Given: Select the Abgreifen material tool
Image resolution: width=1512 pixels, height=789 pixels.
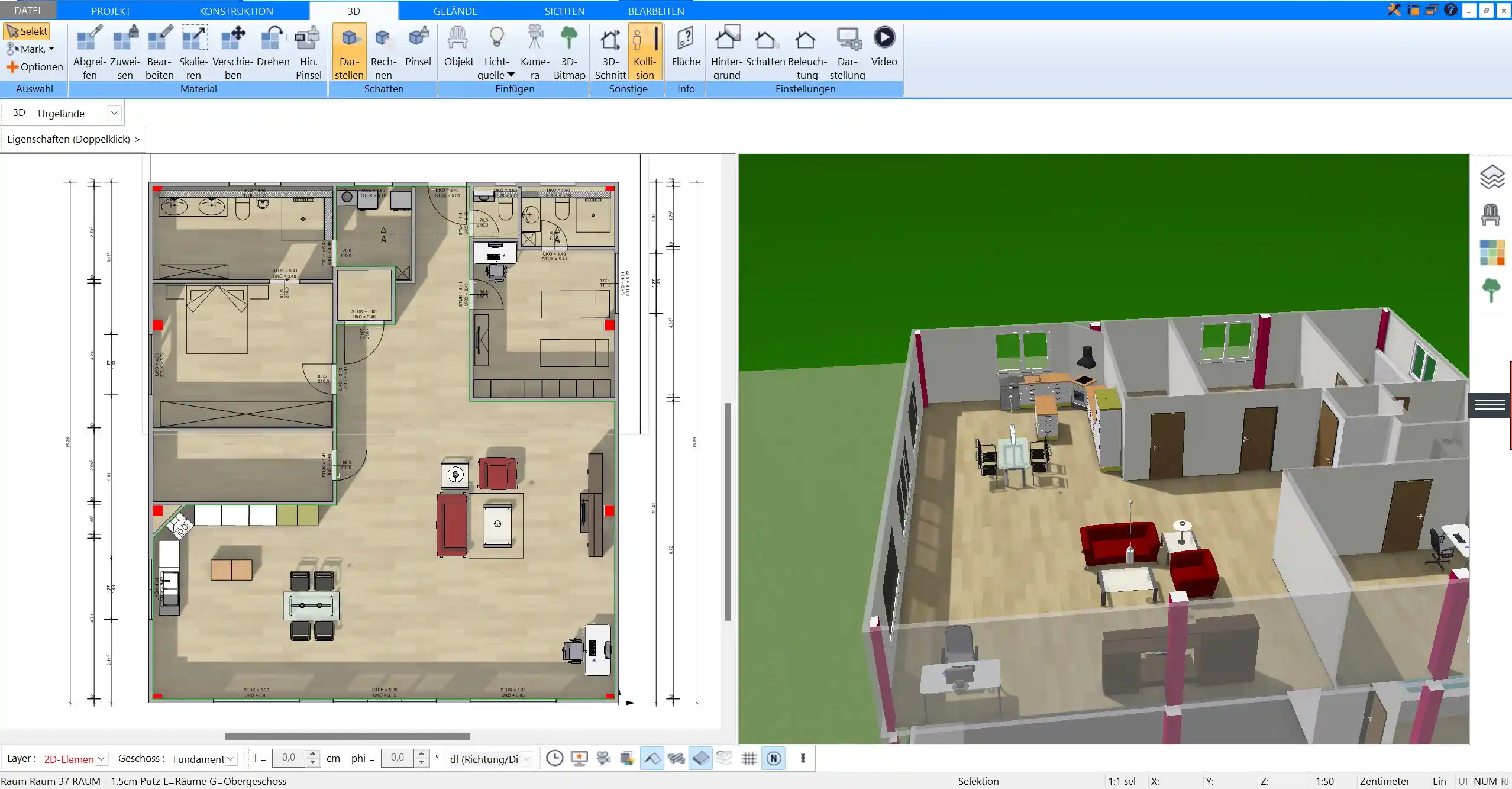Looking at the screenshot, I should pos(90,52).
